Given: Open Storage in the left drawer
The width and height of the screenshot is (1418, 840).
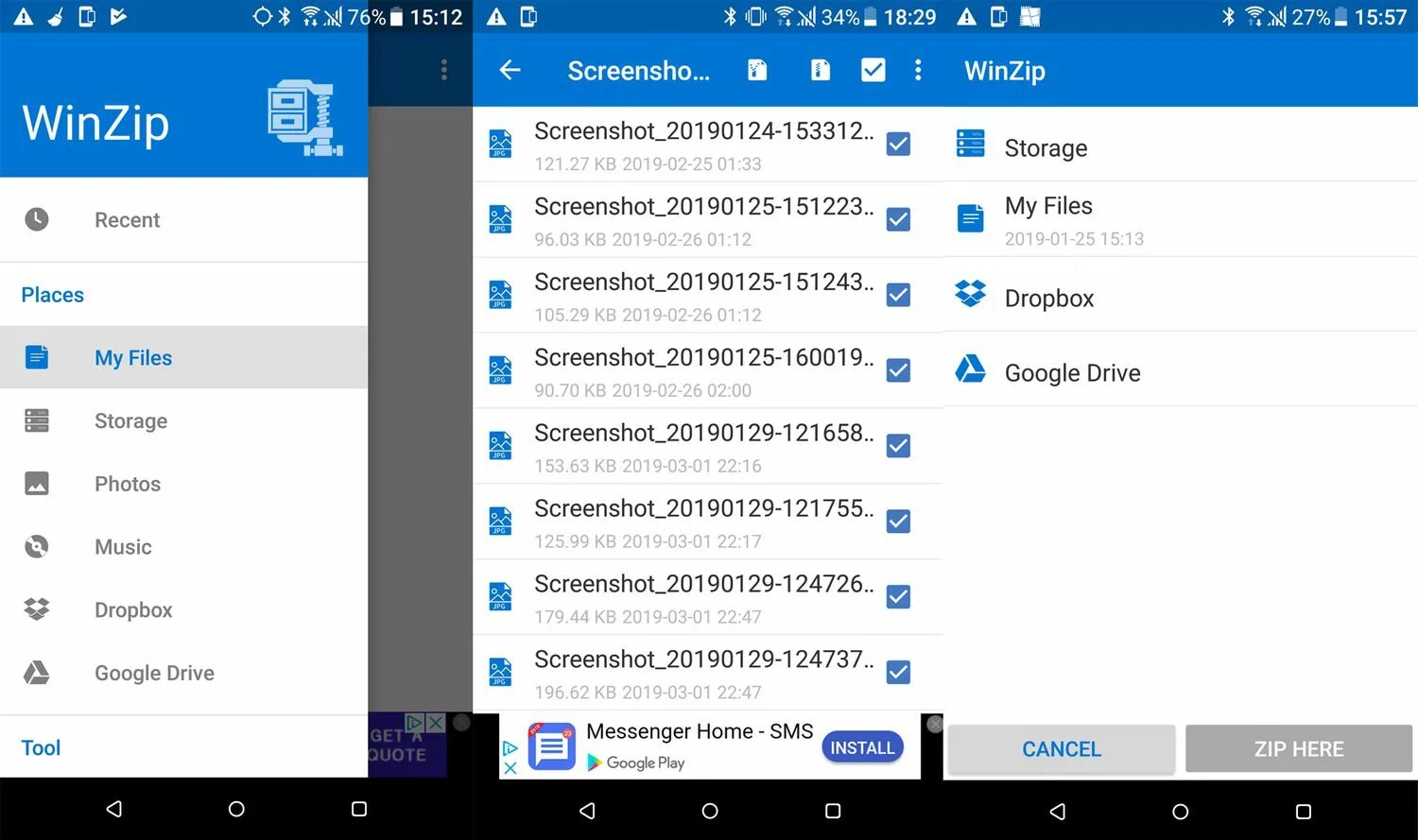Looking at the screenshot, I should pos(183,420).
